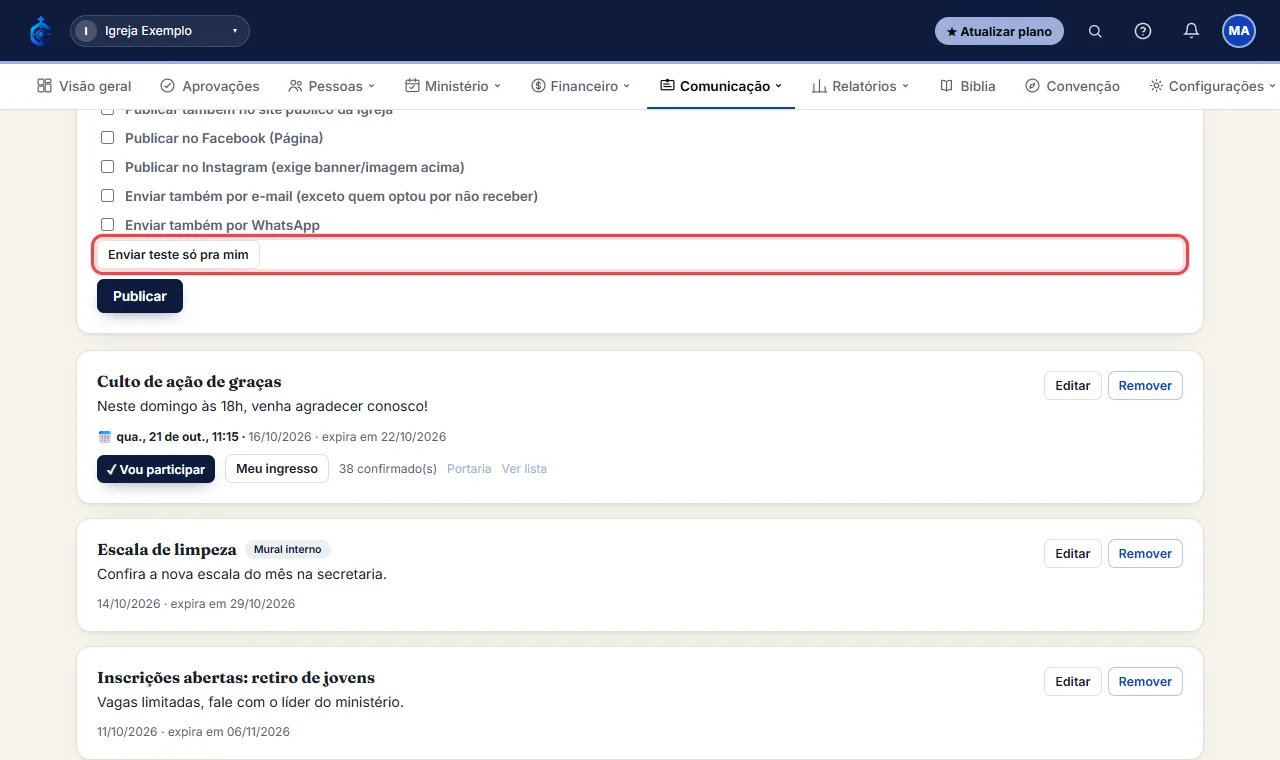This screenshot has width=1280, height=760.
Task: Open the search magnifier icon
Action: [1095, 31]
